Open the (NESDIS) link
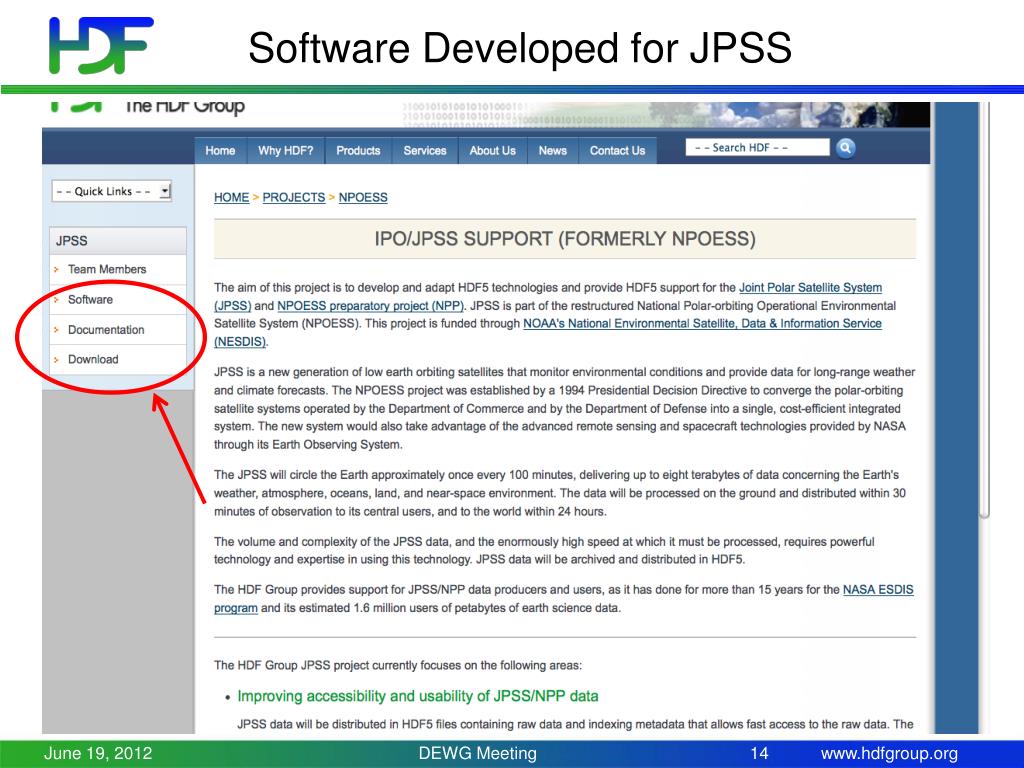Image resolution: width=1024 pixels, height=768 pixels. [x=240, y=342]
